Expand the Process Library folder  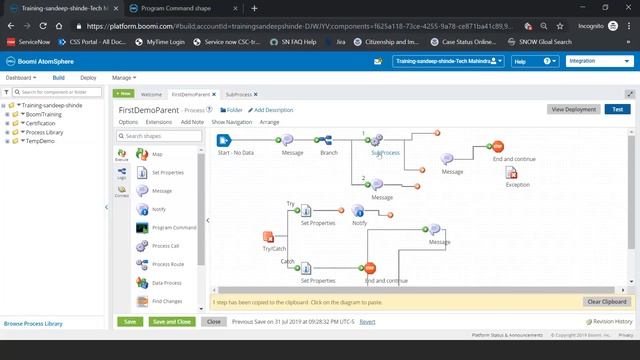[x=7, y=132]
